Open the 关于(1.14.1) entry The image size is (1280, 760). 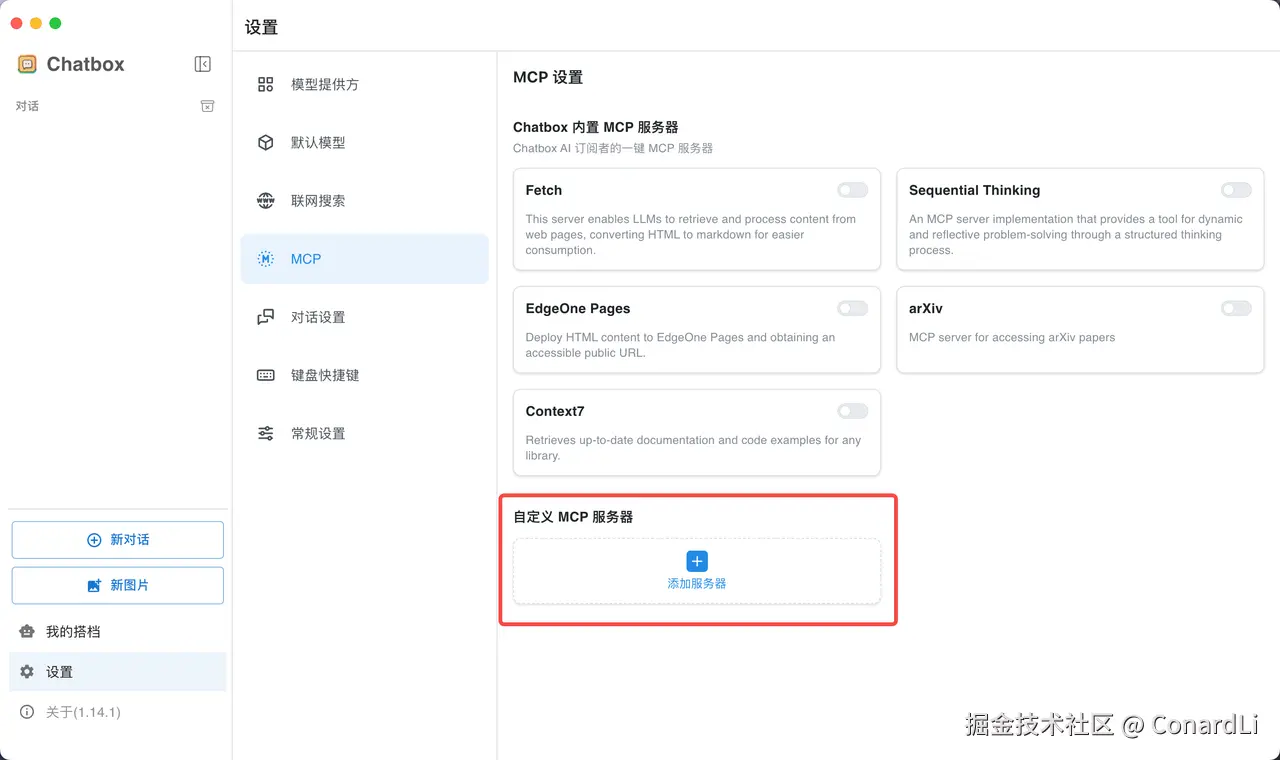click(x=117, y=712)
